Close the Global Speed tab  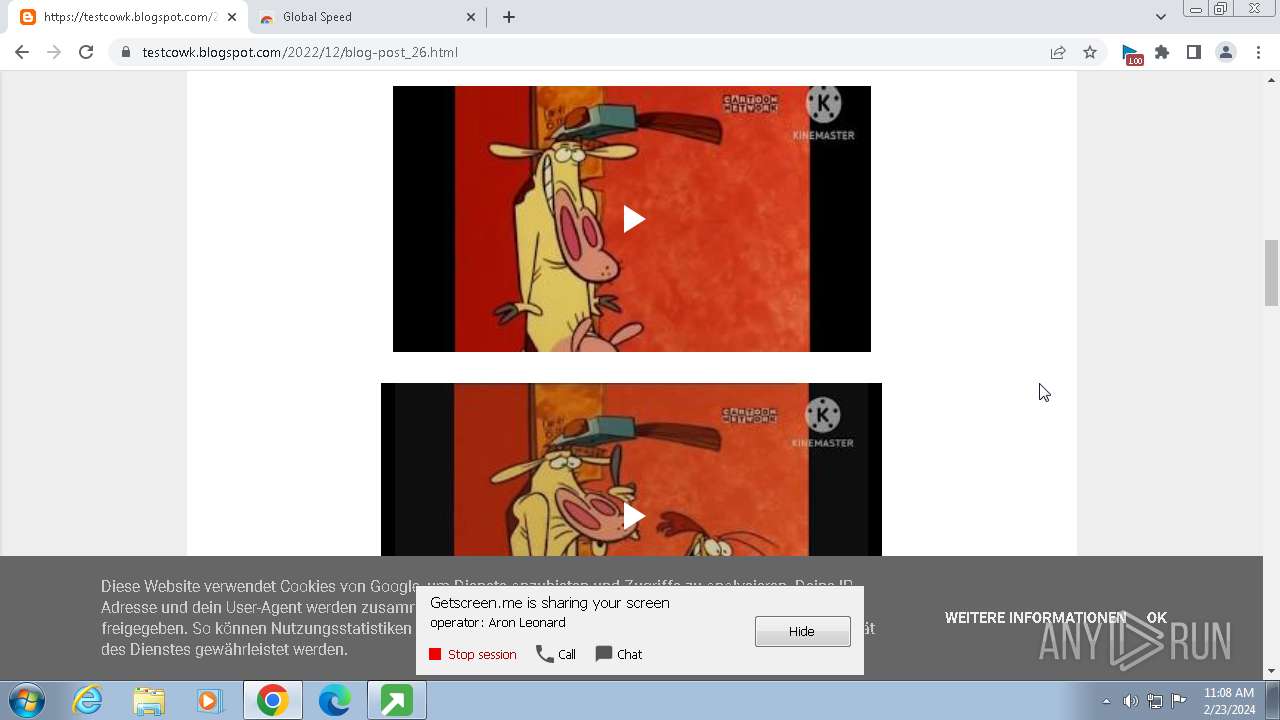(471, 17)
